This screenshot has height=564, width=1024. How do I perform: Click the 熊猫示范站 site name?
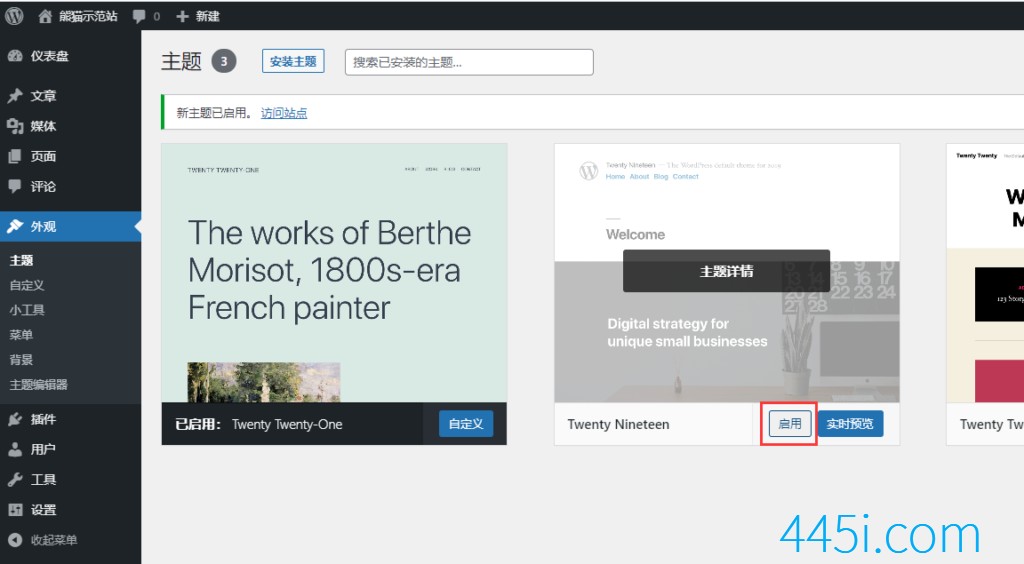pyautogui.click(x=88, y=16)
